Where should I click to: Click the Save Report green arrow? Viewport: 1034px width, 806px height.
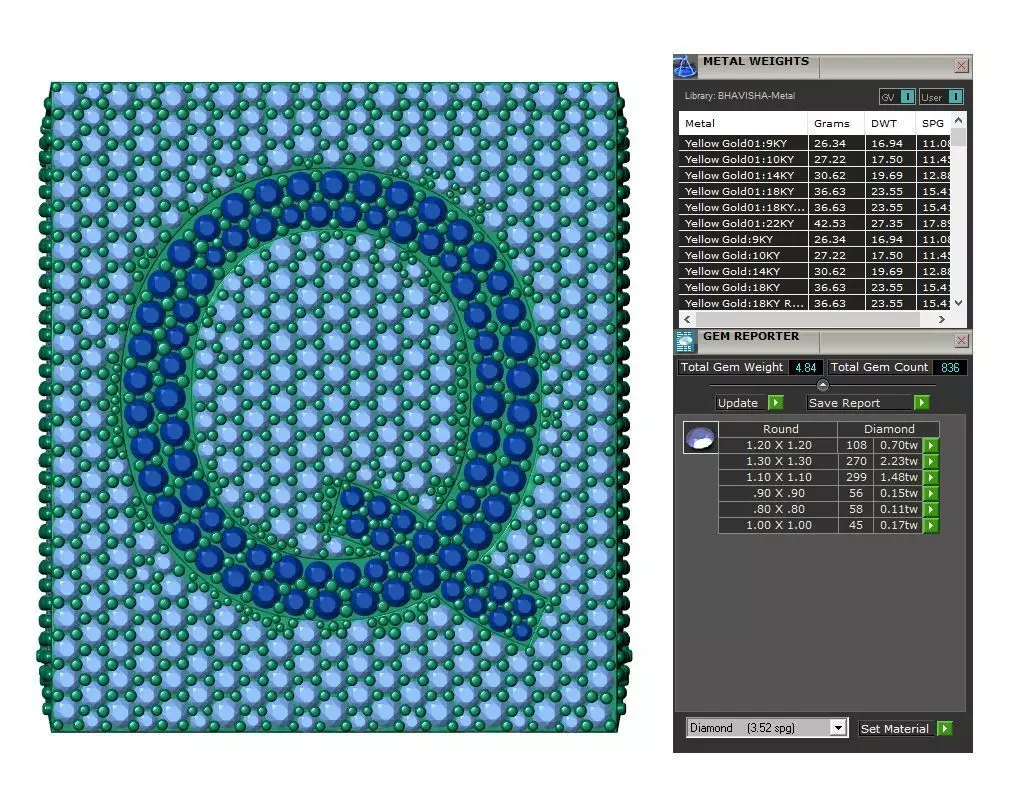[x=921, y=402]
